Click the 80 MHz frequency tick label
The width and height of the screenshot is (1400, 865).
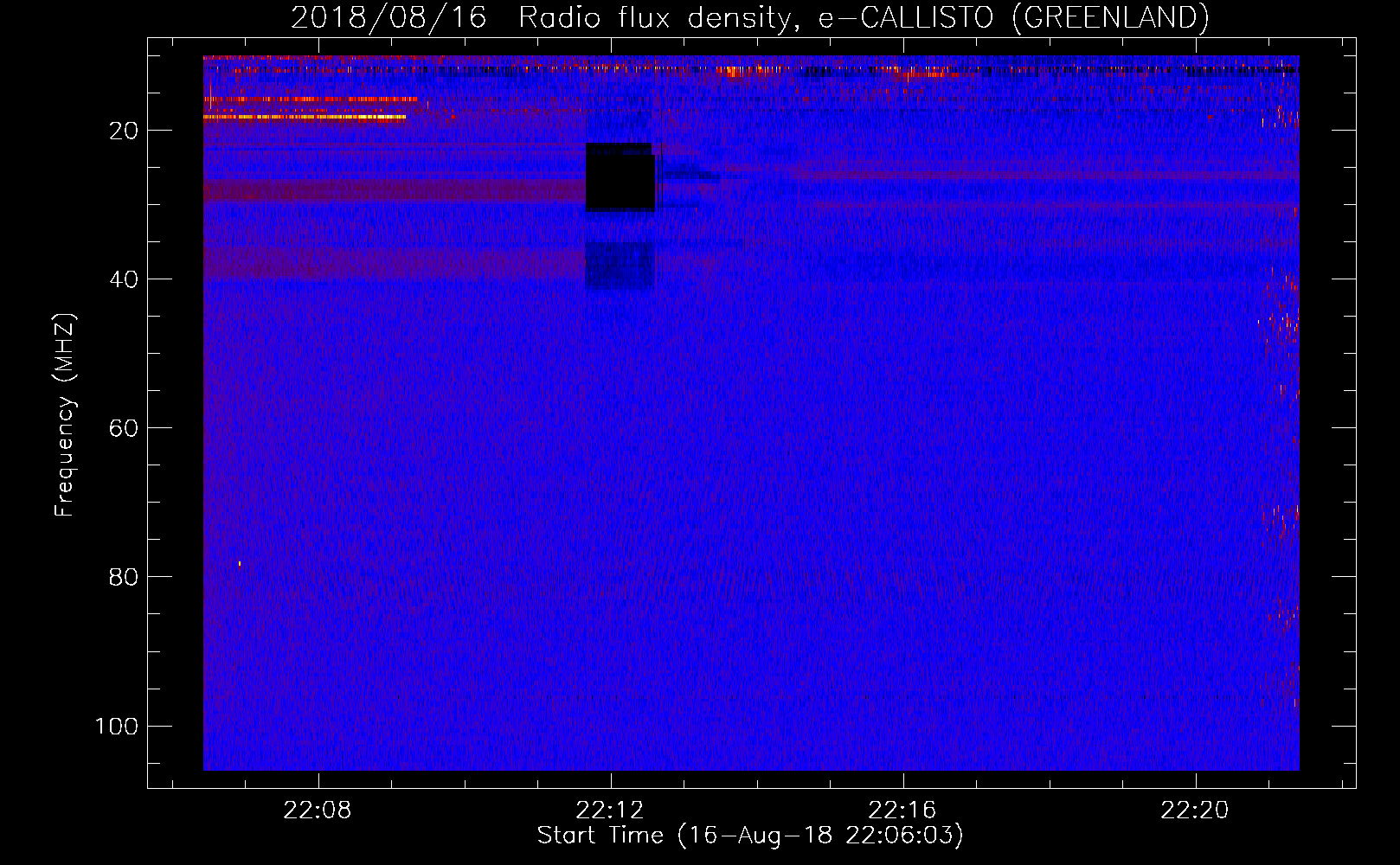pyautogui.click(x=124, y=577)
